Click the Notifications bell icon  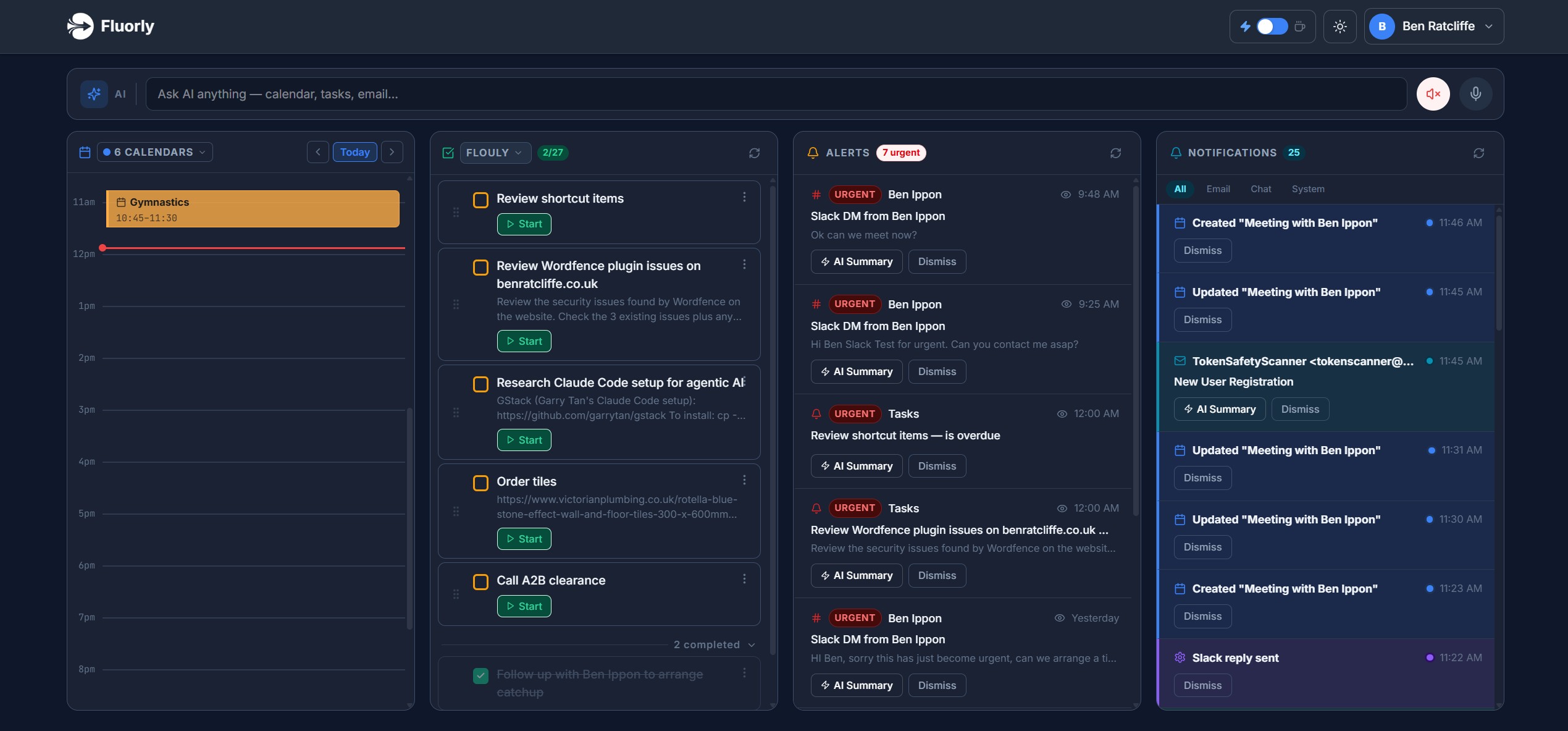1176,153
